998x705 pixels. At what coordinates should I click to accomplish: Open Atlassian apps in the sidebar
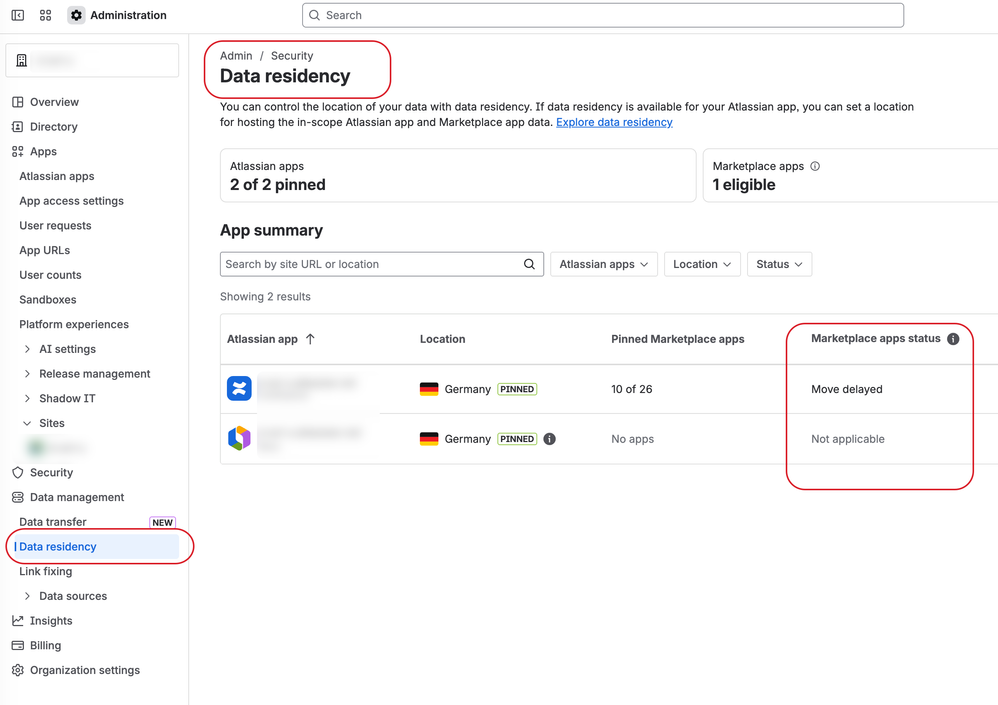(x=57, y=176)
